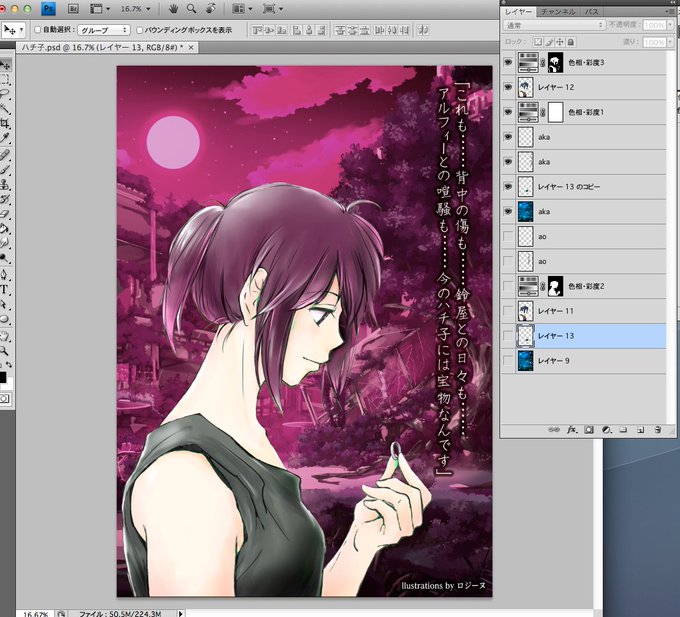Select the Ellipse shape tool

[x=5, y=320]
